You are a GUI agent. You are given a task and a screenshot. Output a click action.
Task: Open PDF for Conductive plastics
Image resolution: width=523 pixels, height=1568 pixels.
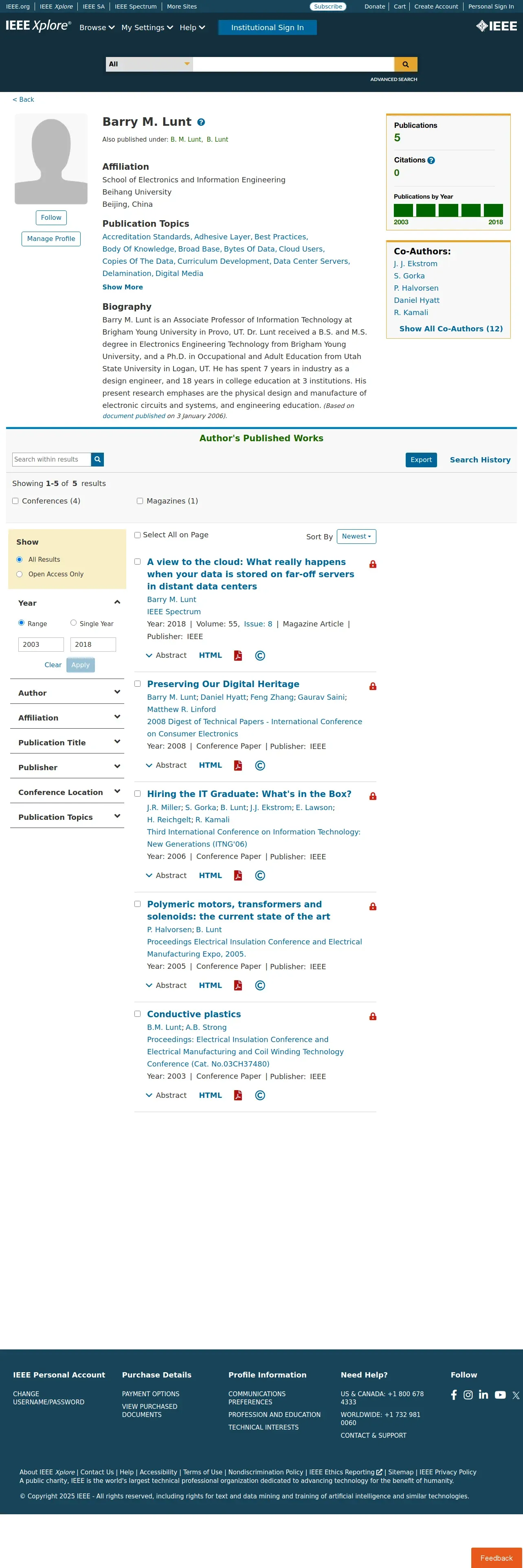pyautogui.click(x=238, y=1095)
